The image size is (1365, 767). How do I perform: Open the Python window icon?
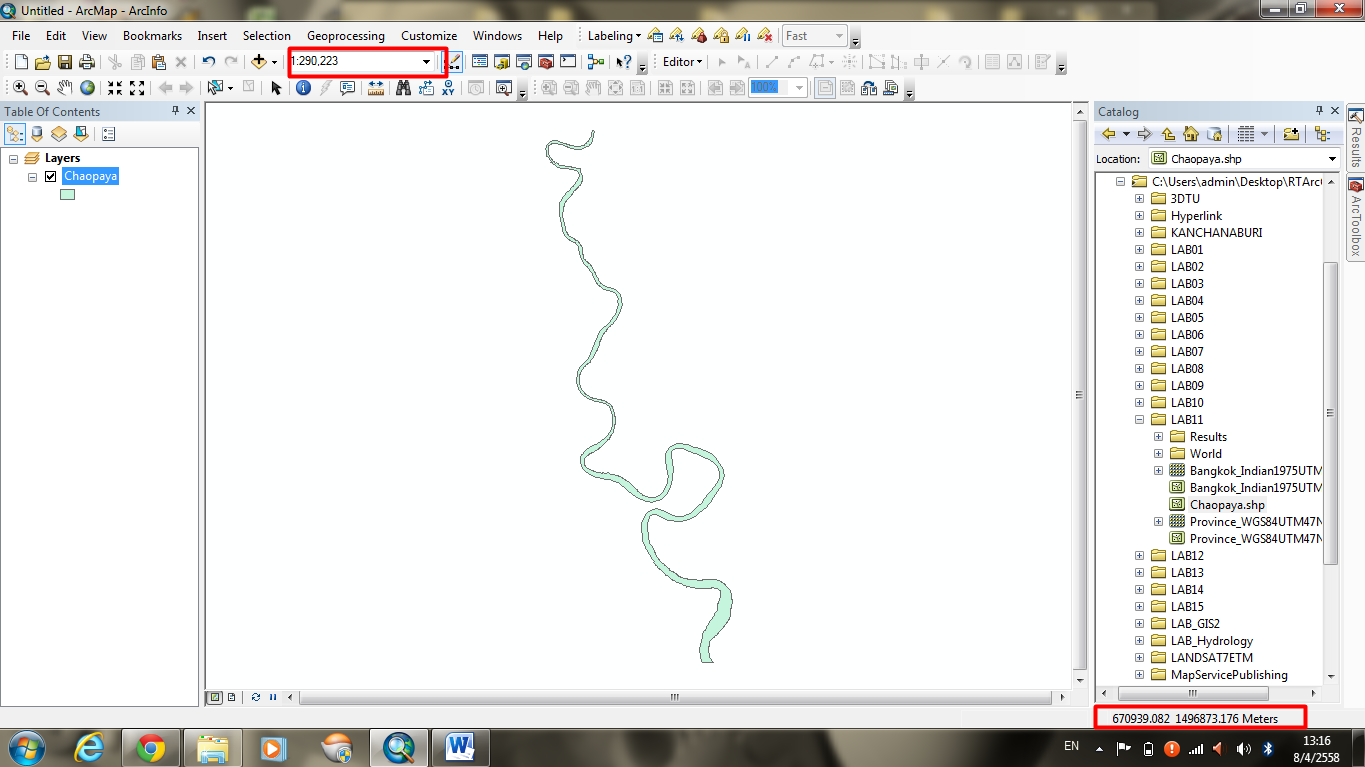pos(568,62)
